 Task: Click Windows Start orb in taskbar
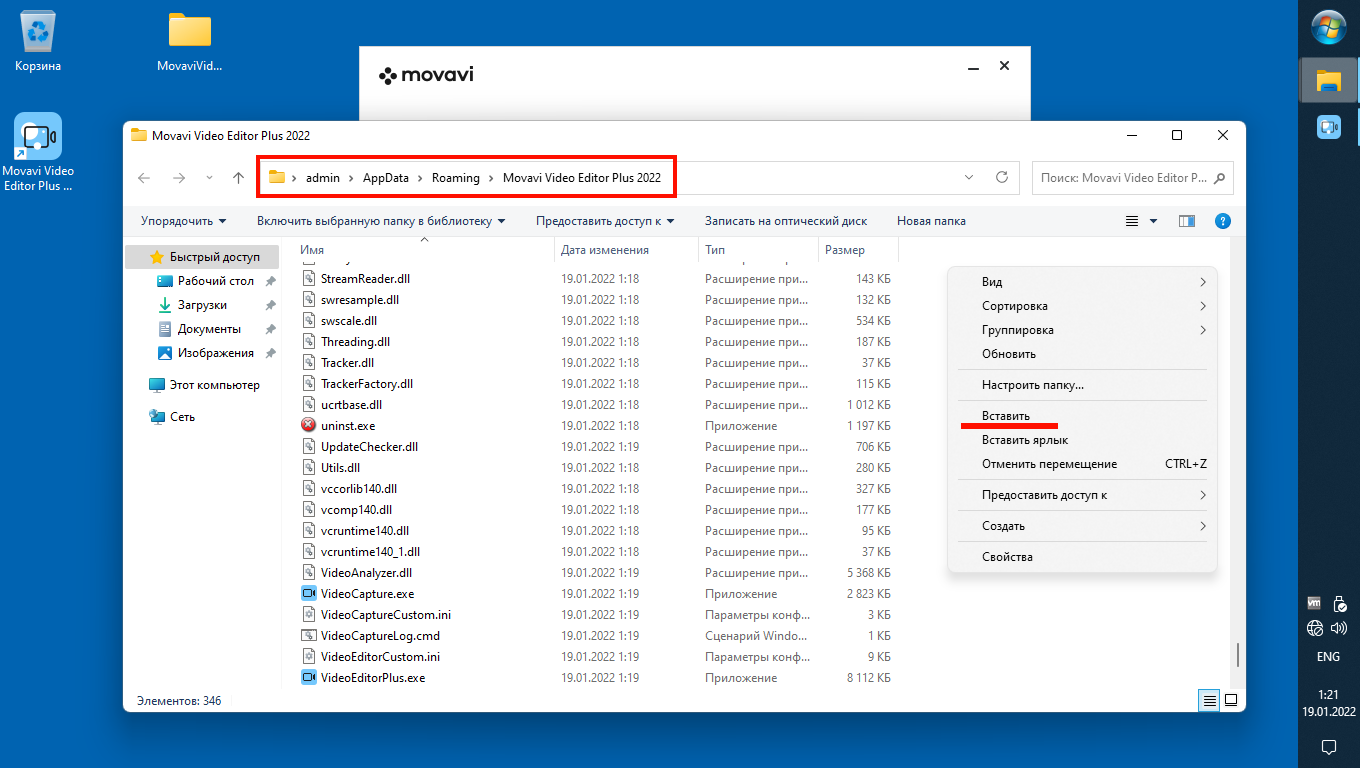(x=1328, y=27)
